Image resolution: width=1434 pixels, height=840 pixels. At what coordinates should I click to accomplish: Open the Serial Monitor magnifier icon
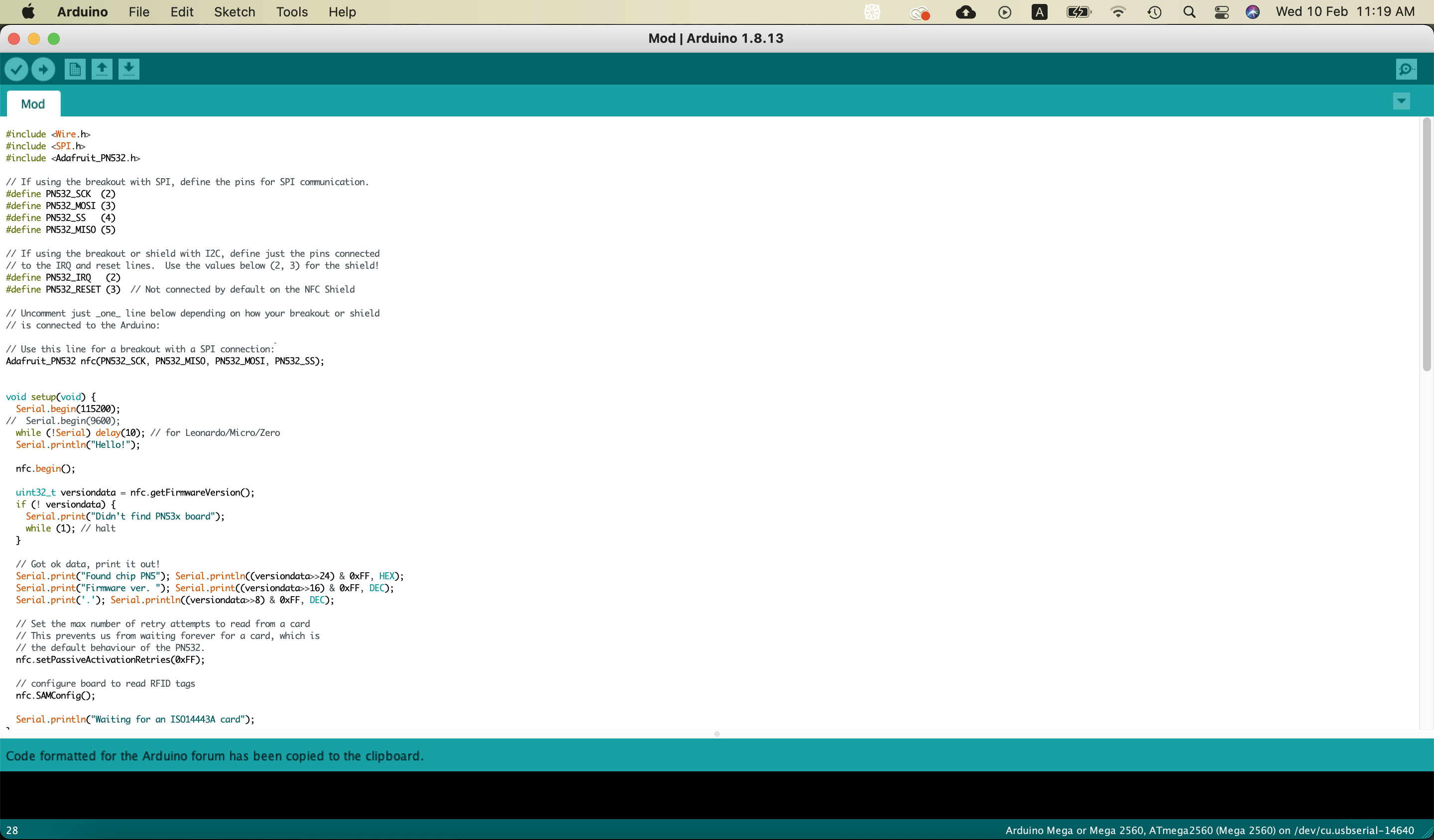1406,69
